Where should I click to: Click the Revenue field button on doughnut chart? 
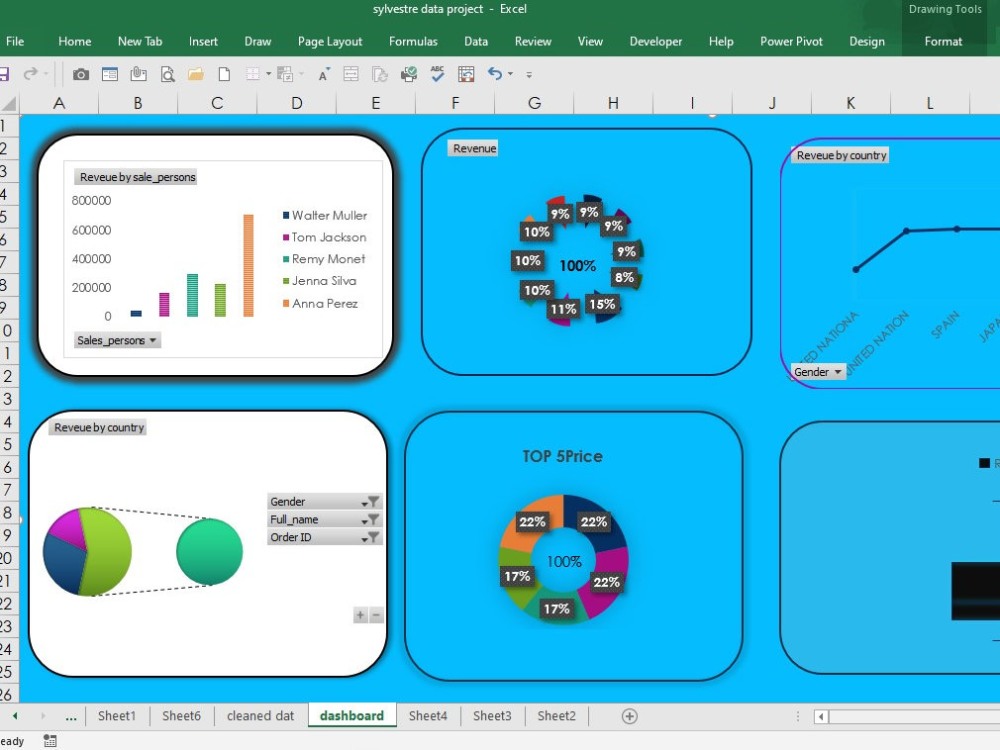(474, 148)
